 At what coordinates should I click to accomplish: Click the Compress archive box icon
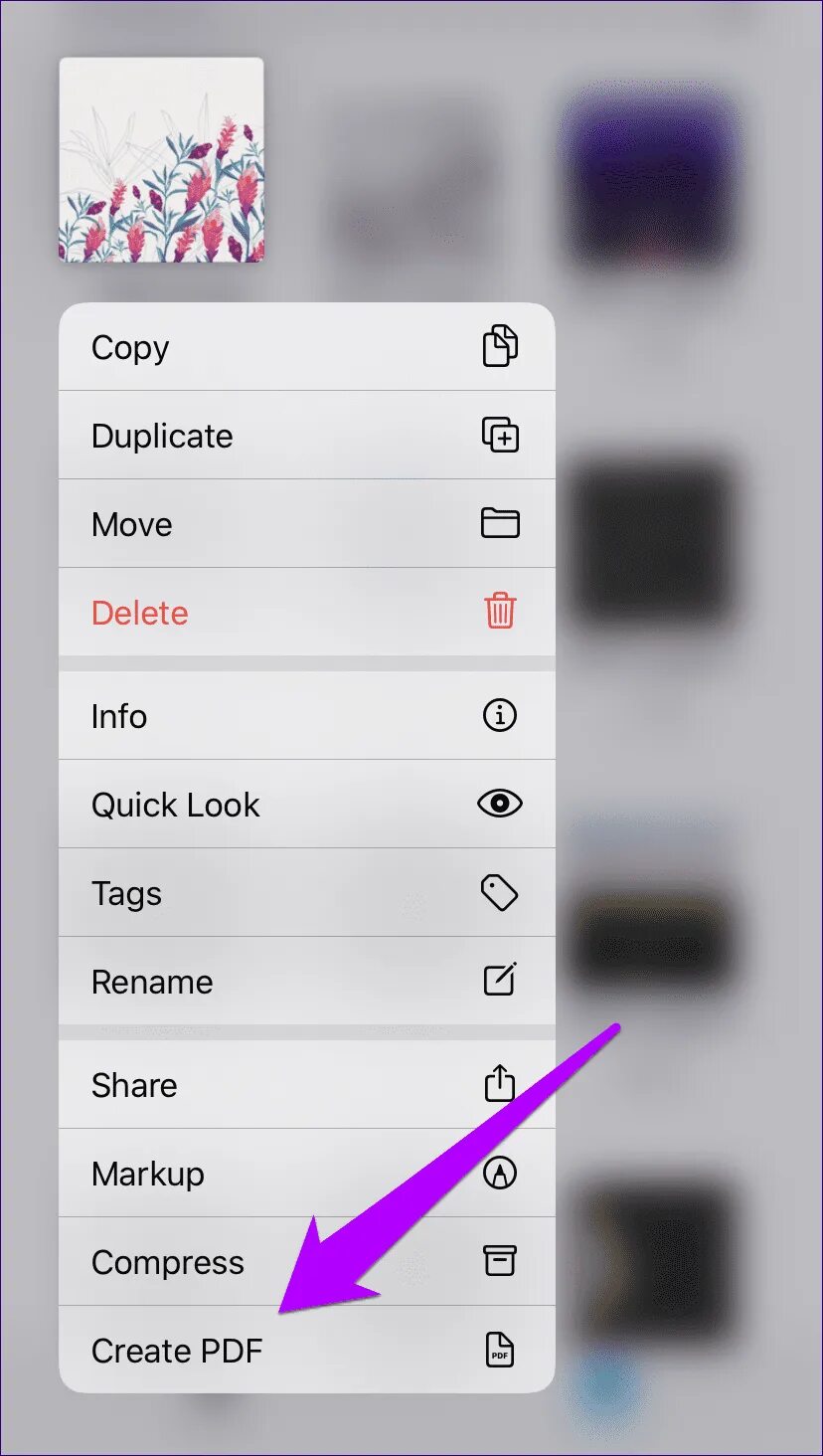pyautogui.click(x=500, y=1261)
